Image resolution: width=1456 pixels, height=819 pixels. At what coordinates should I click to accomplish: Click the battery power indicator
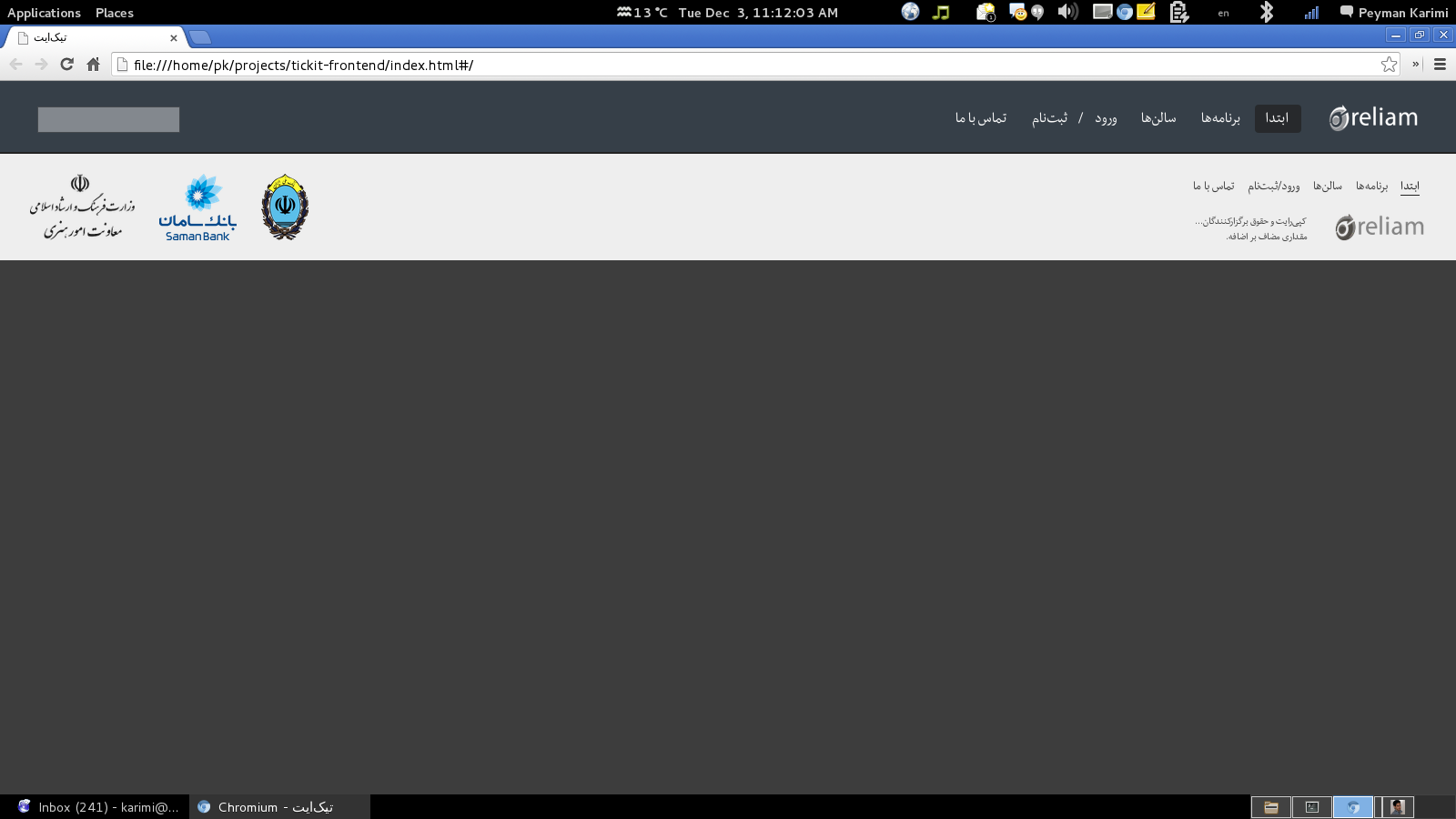point(1179,12)
